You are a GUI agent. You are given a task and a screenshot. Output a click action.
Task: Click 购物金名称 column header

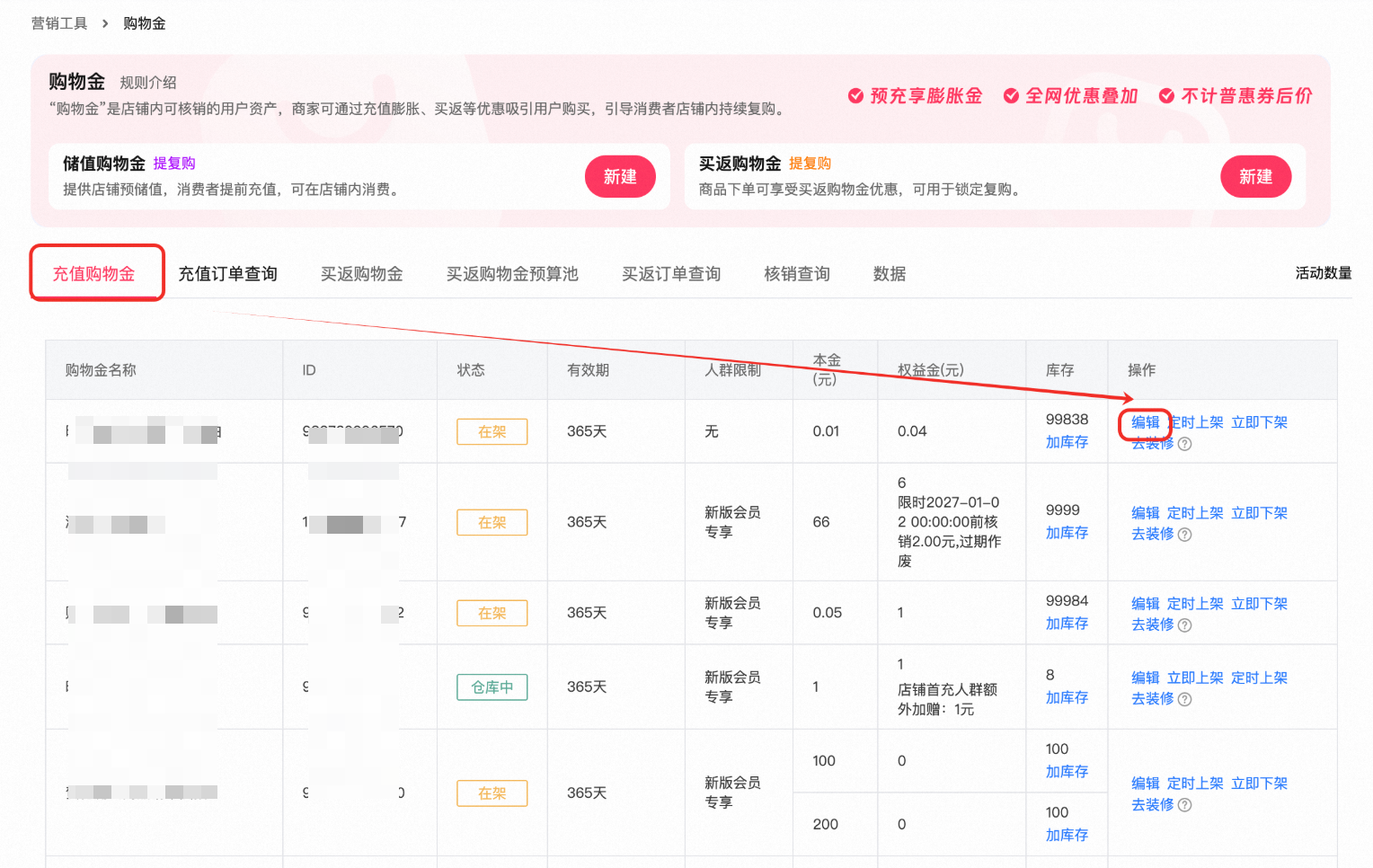click(x=101, y=370)
